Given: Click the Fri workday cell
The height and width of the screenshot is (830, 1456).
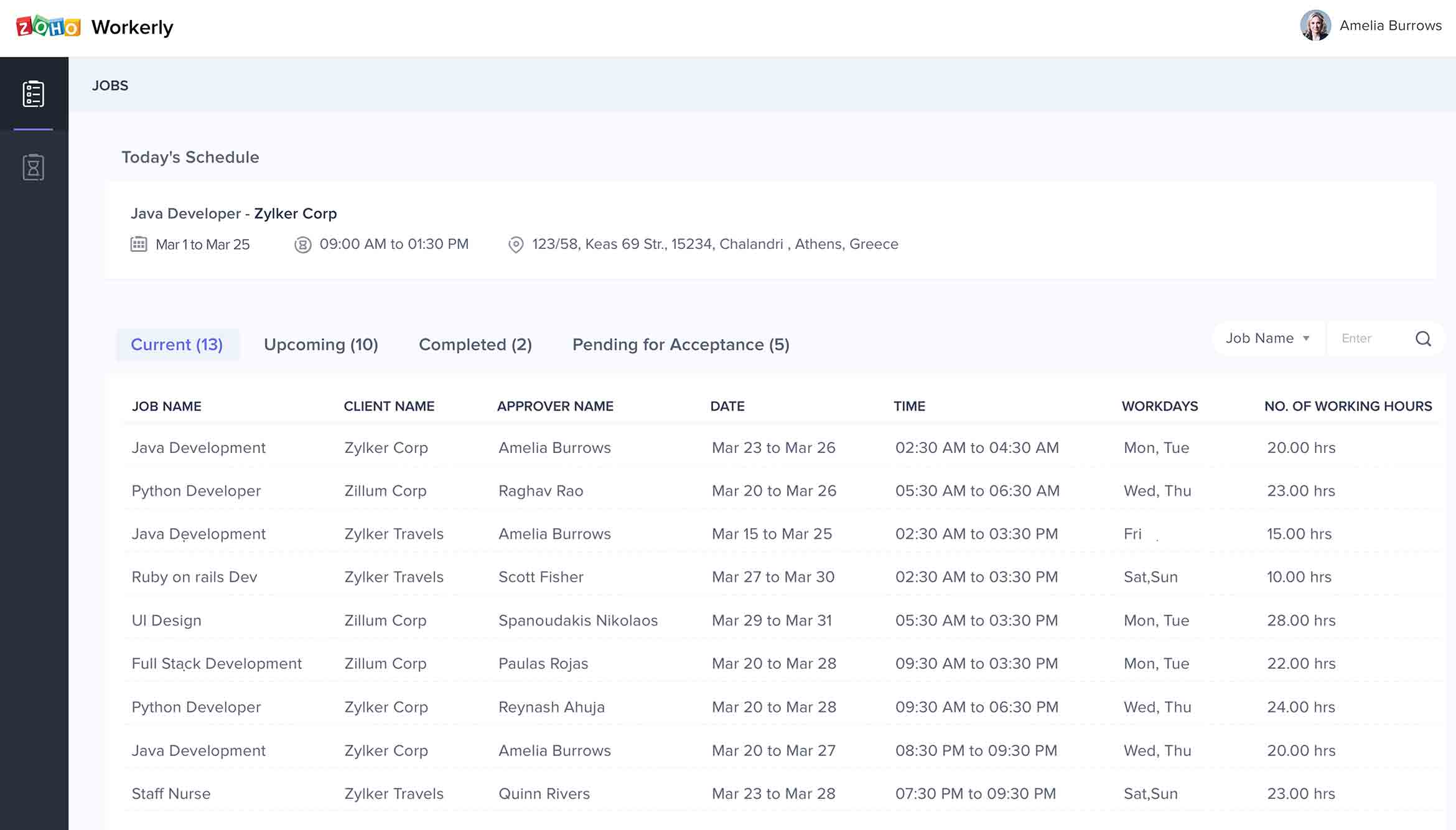Looking at the screenshot, I should tap(1132, 534).
